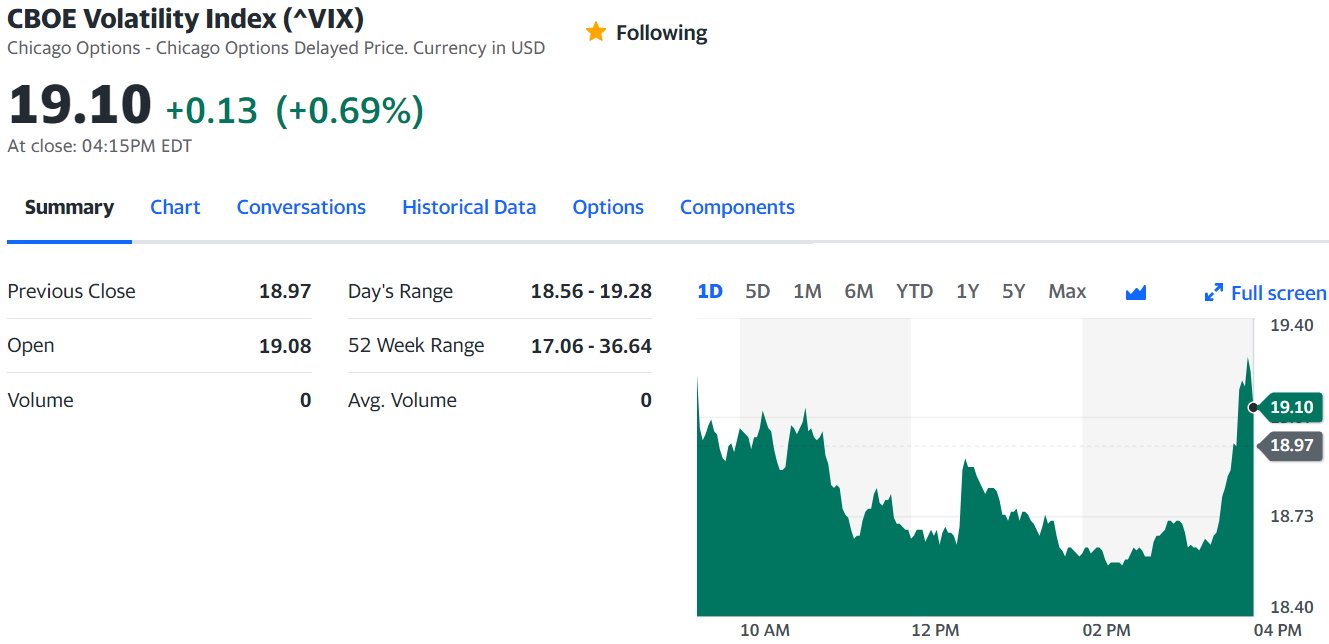Screen dimensions: 1329x644
Task: Pick the Max chart range
Action: point(1067,291)
